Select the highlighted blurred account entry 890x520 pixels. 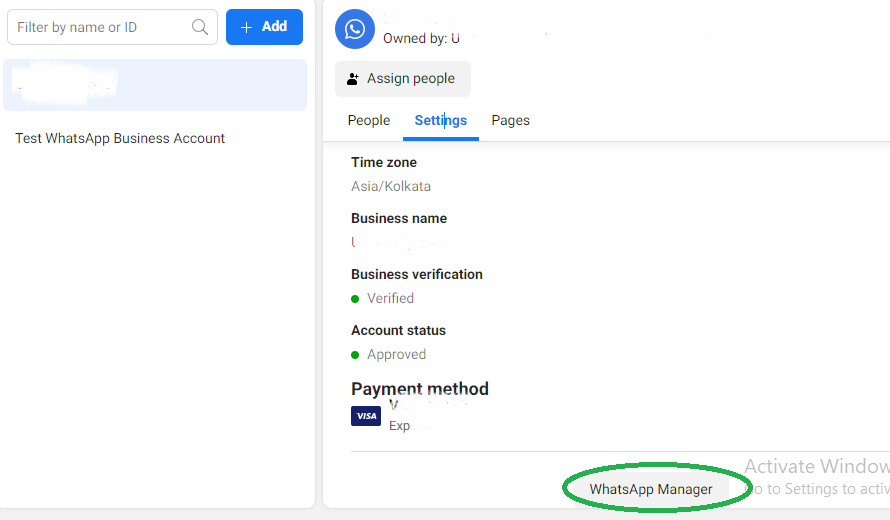tap(155, 85)
